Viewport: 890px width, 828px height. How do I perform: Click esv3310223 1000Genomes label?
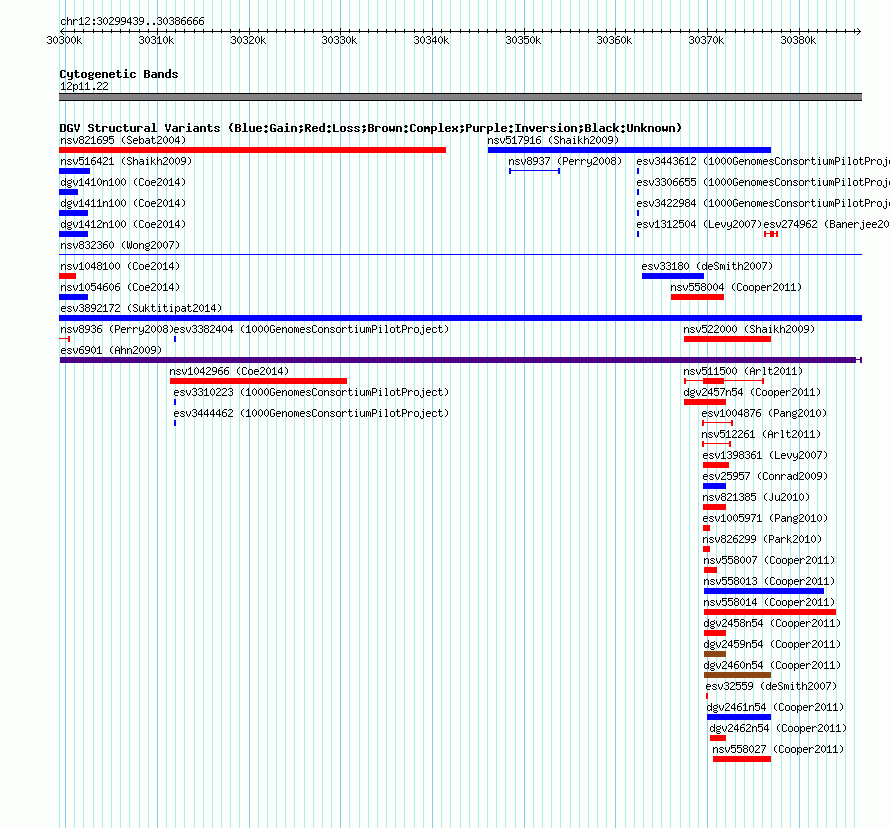pos(311,392)
